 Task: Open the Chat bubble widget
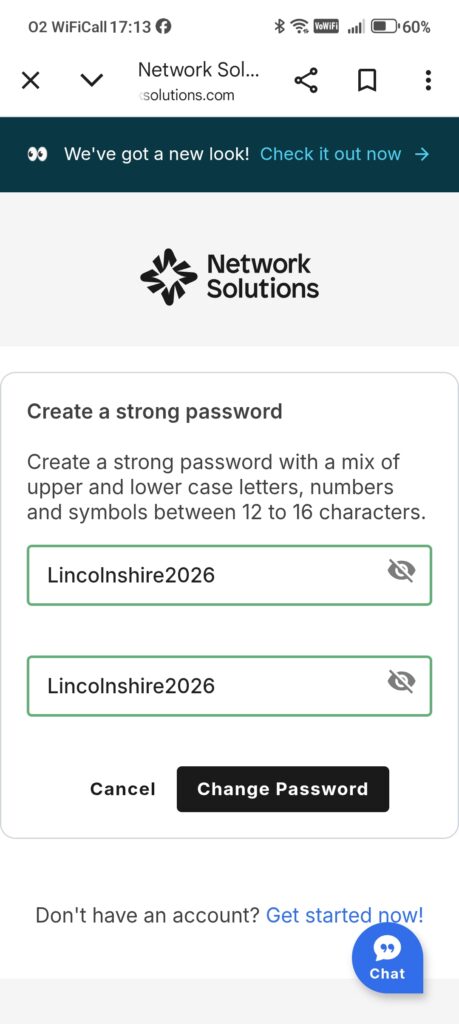coord(388,957)
